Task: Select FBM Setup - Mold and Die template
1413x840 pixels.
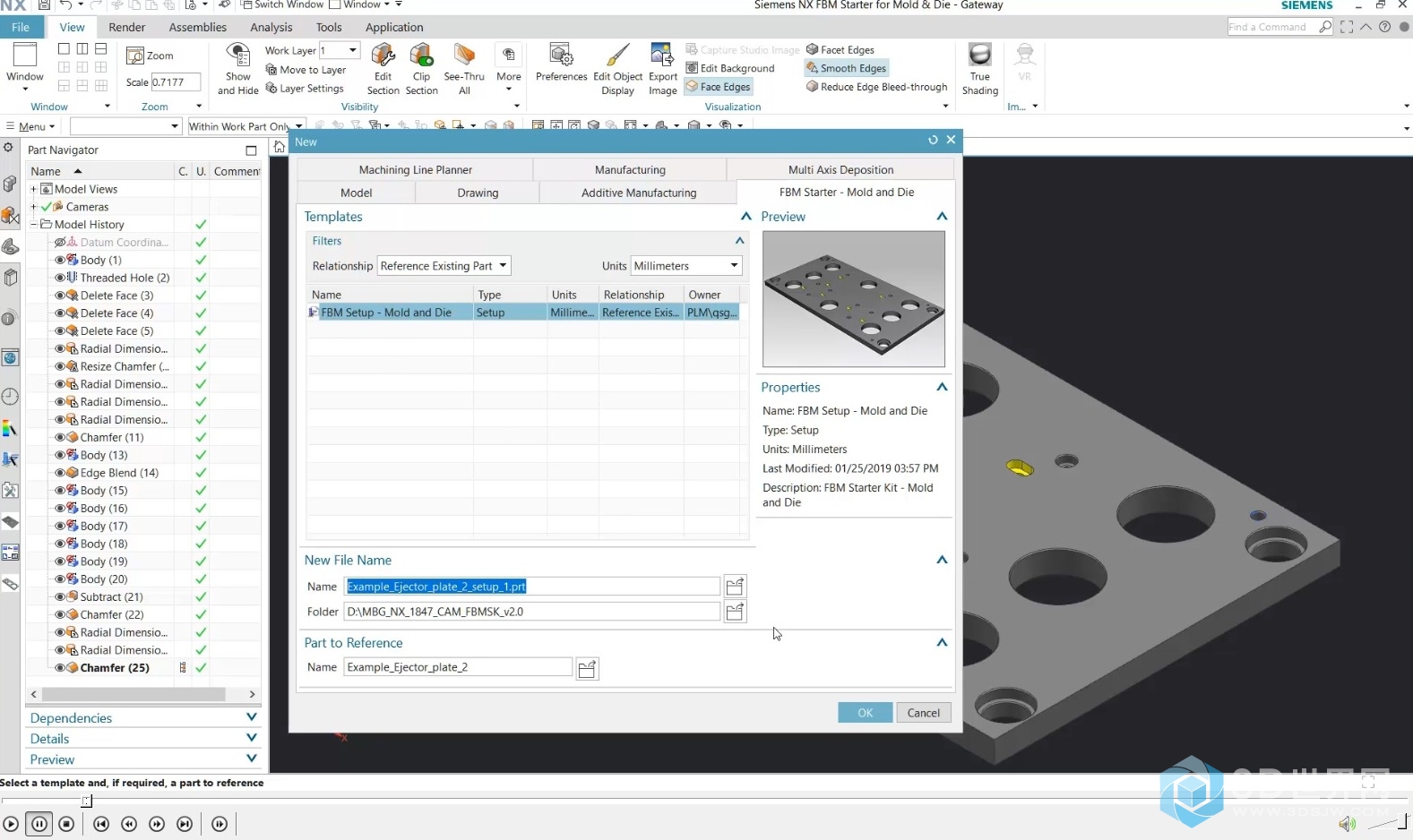Action: click(x=524, y=313)
